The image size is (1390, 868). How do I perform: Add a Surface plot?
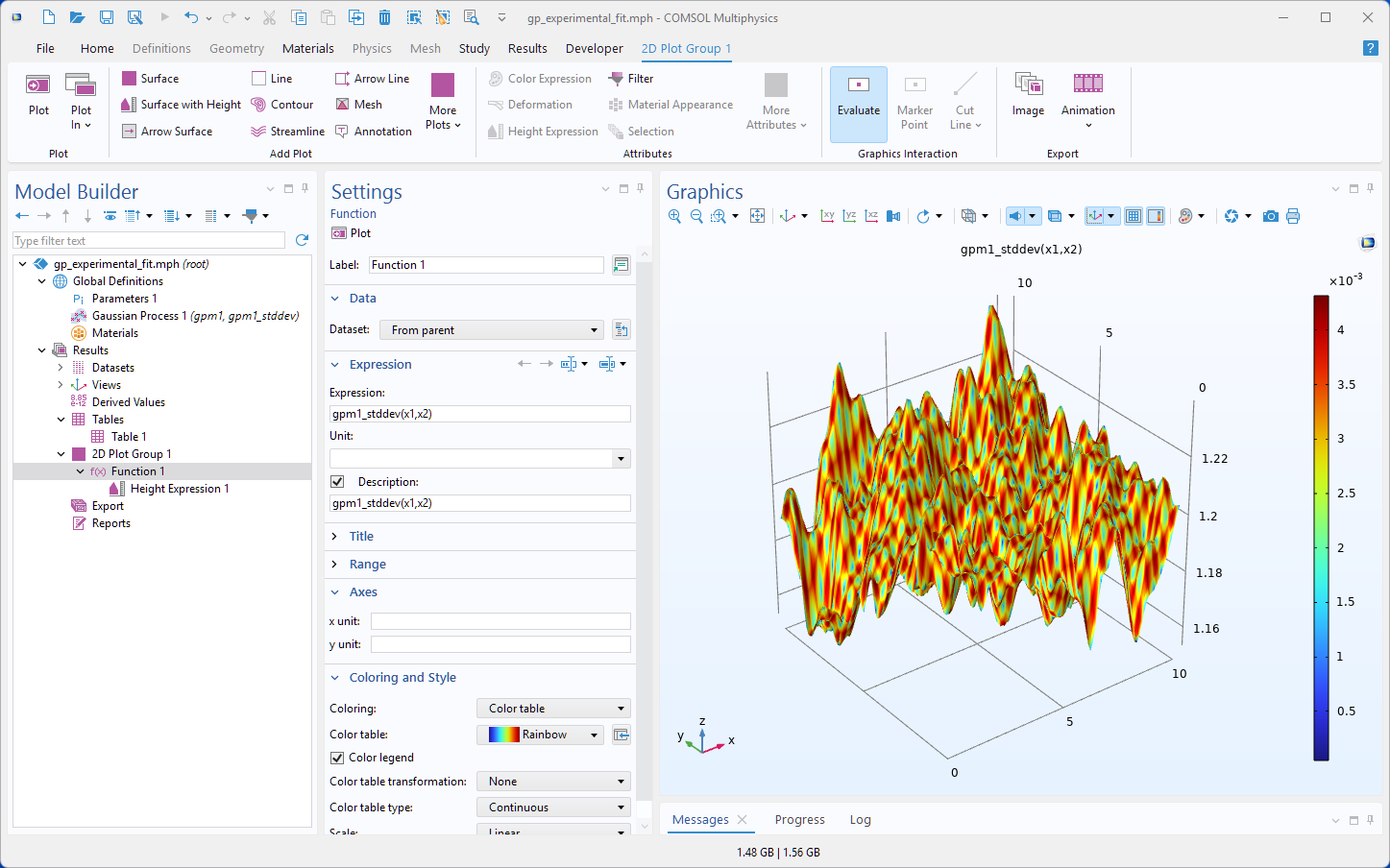click(x=150, y=79)
